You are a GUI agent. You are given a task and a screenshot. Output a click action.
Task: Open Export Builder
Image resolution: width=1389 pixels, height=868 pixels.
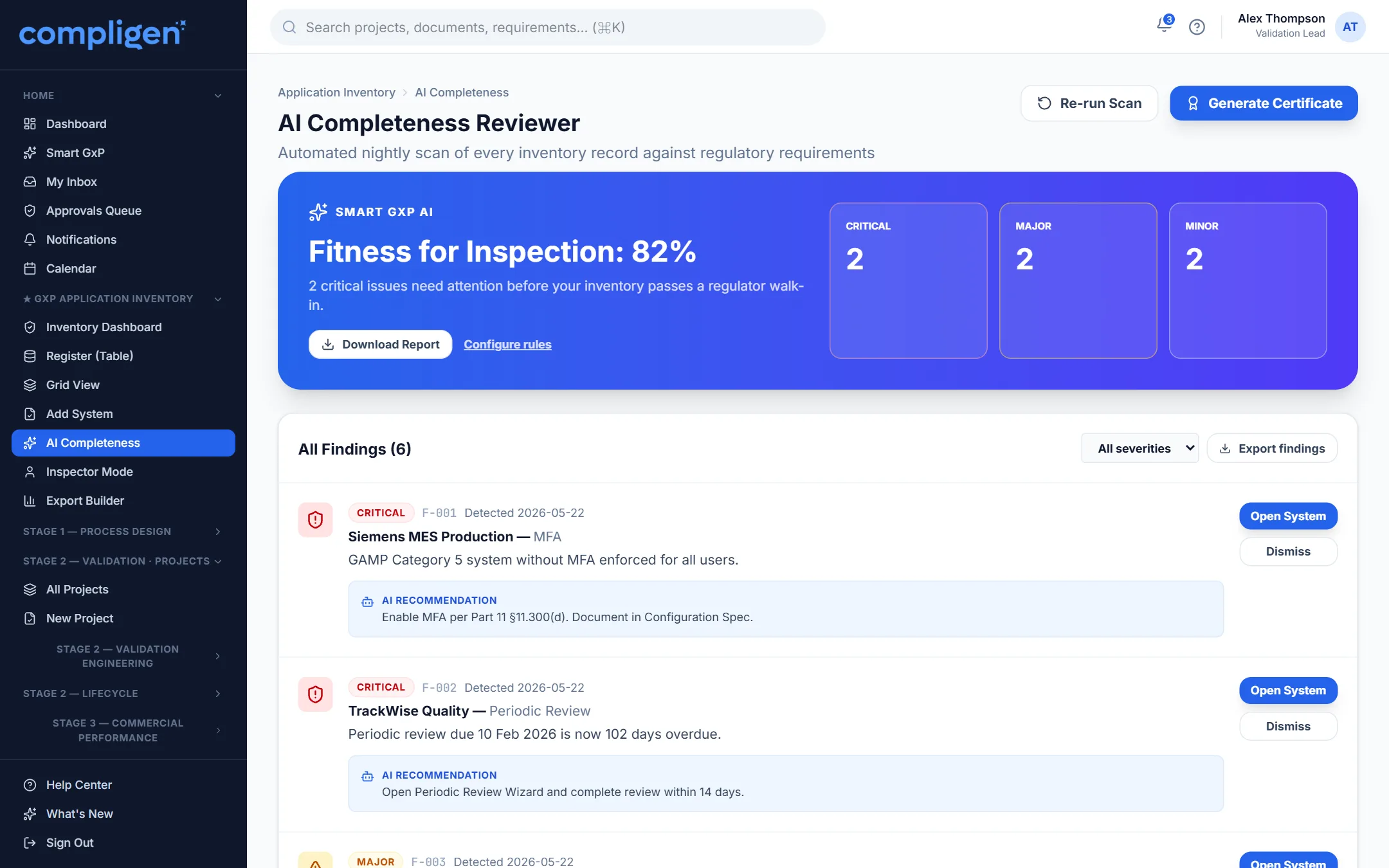123,500
